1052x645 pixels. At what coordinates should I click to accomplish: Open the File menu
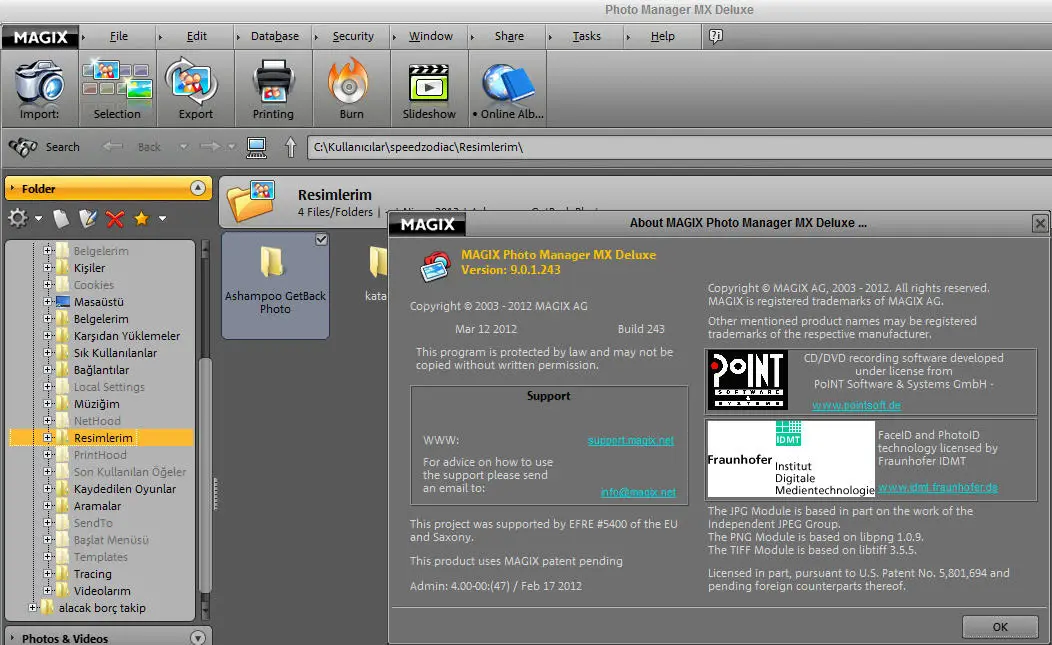119,36
